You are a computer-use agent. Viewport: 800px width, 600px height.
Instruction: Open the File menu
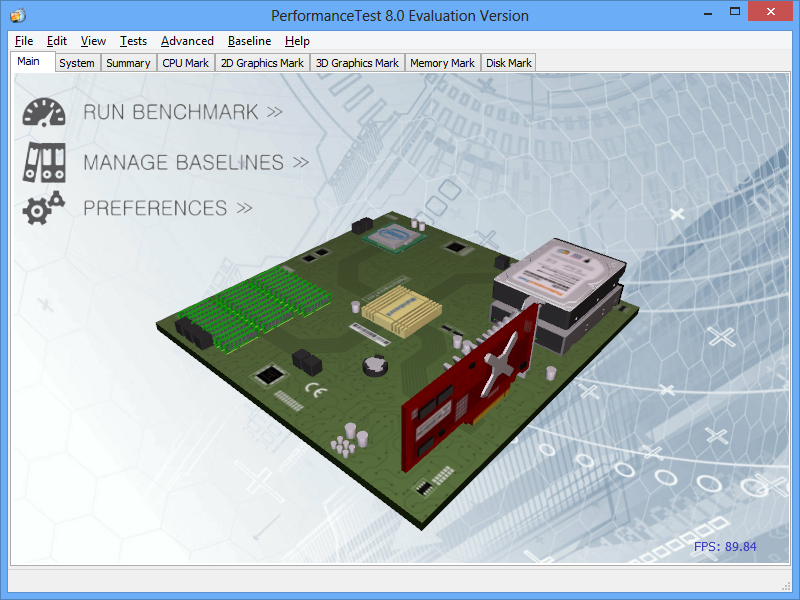(x=24, y=41)
